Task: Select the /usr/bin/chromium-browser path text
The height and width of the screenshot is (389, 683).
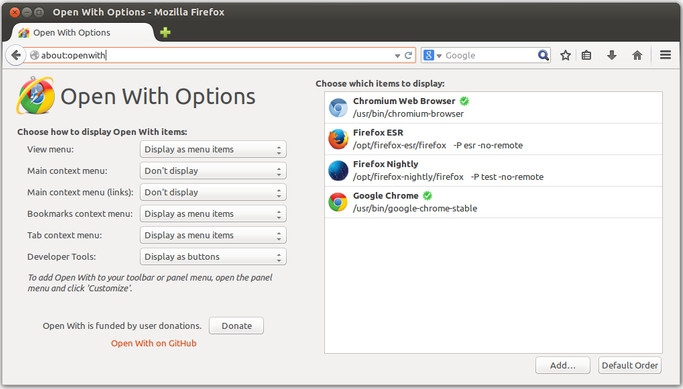Action: [x=408, y=114]
